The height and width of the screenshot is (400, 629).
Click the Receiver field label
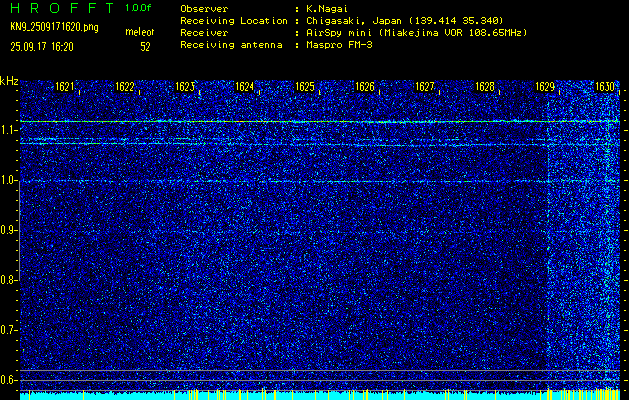(204, 33)
